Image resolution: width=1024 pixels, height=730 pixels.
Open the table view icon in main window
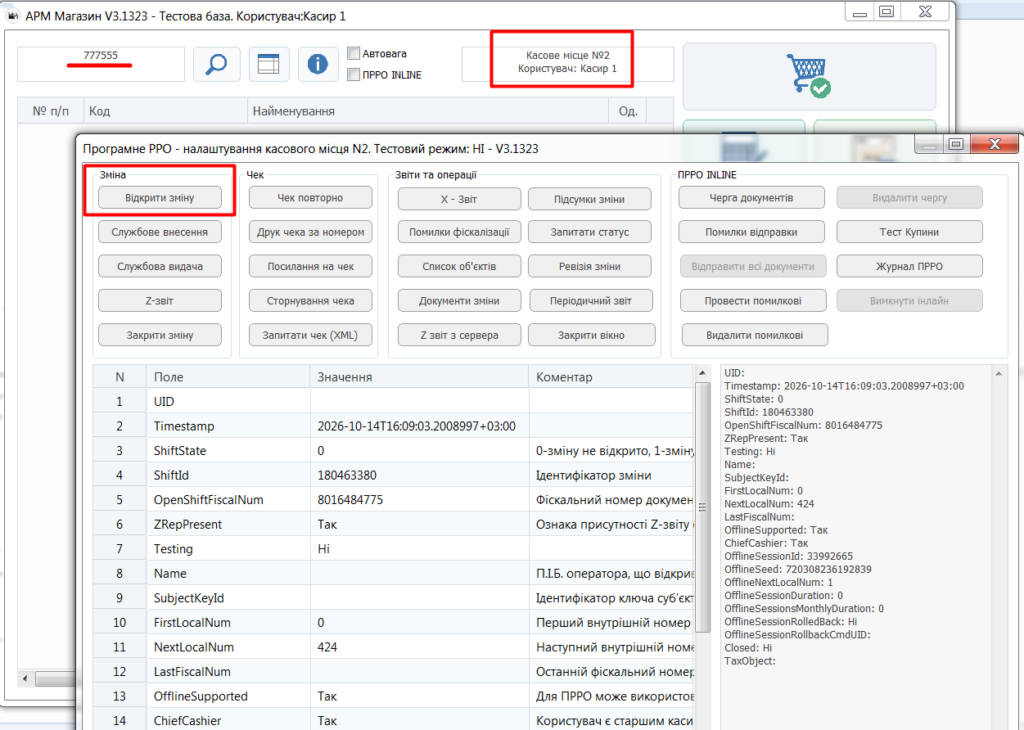[x=268, y=64]
